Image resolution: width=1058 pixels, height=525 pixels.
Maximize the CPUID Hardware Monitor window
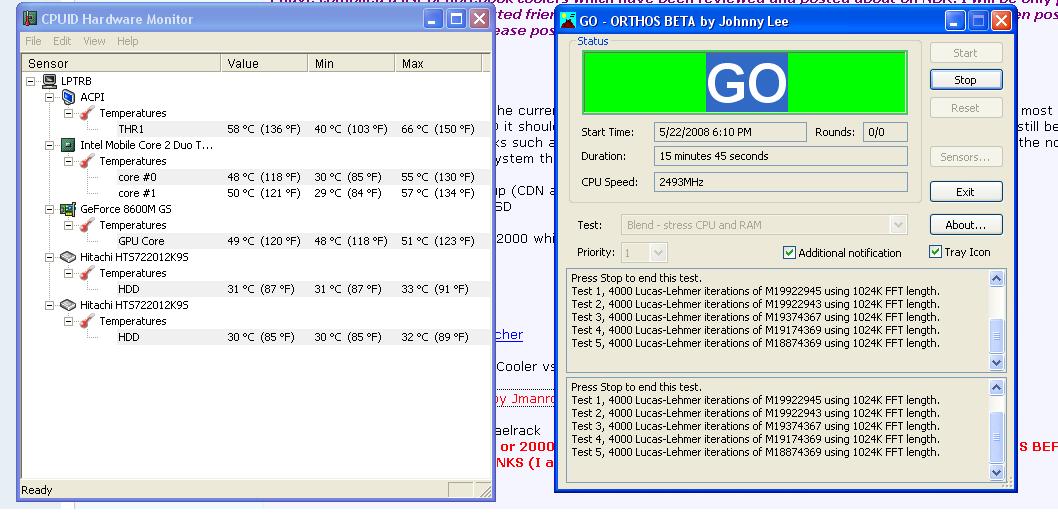coord(456,19)
